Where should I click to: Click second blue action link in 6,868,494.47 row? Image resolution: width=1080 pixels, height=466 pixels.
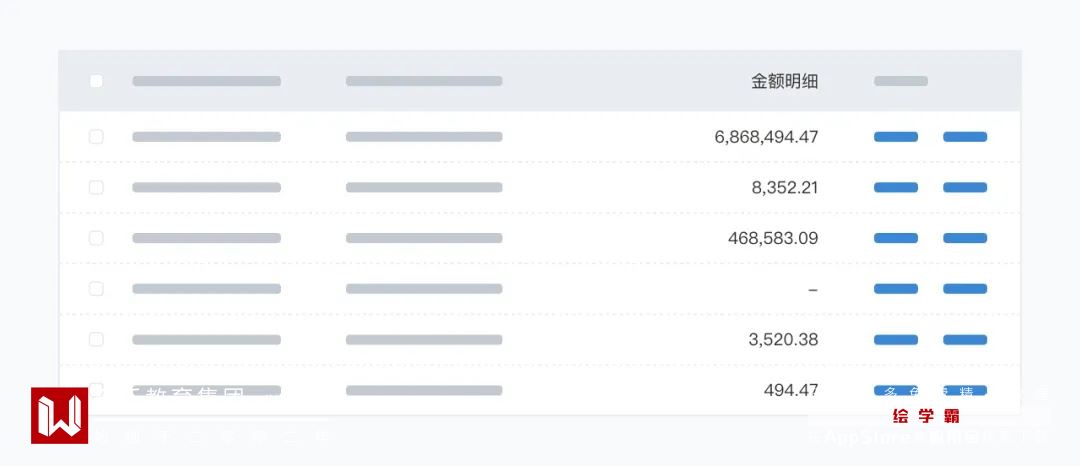(965, 137)
